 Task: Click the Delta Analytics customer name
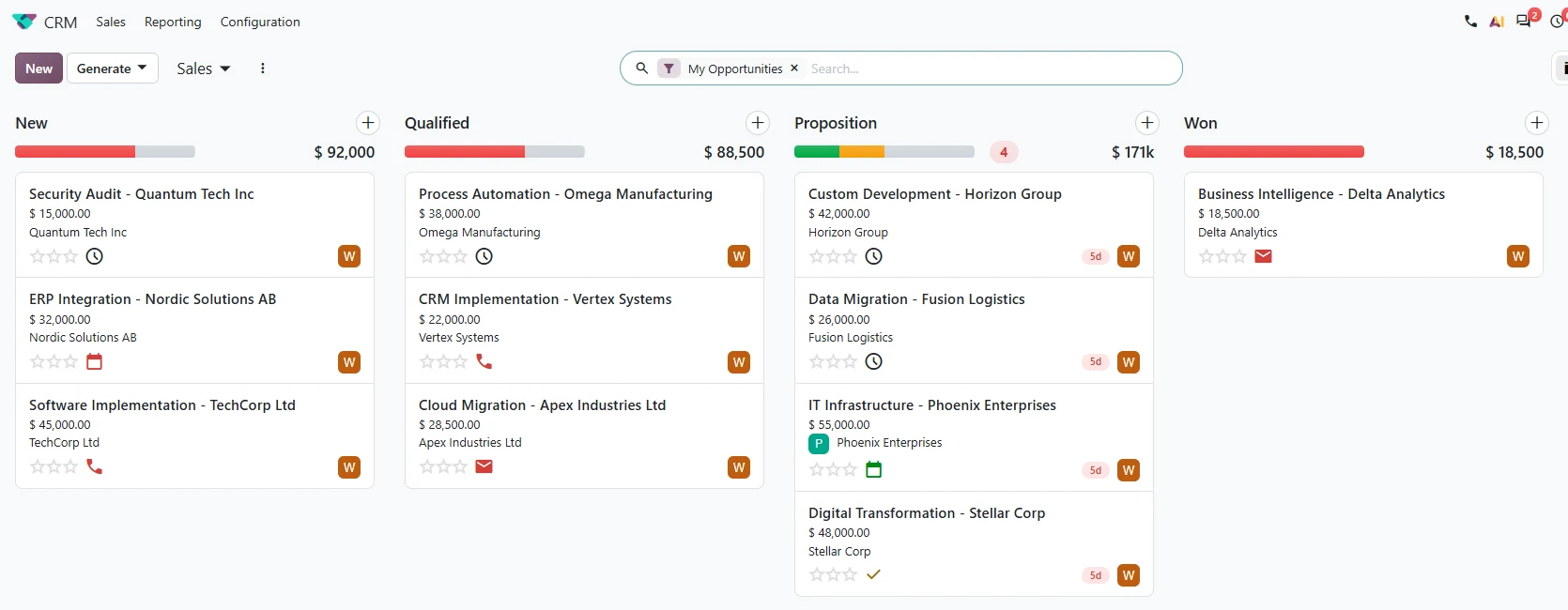(1237, 232)
